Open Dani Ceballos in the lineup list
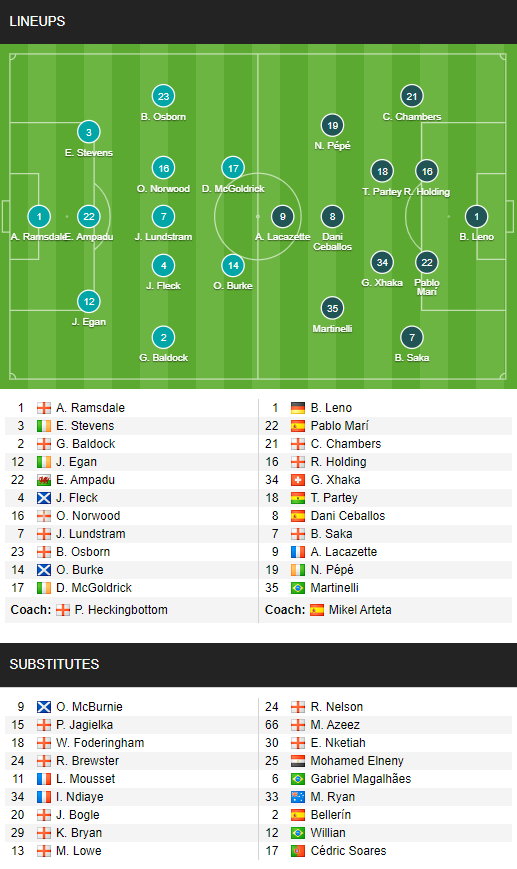 pos(347,516)
